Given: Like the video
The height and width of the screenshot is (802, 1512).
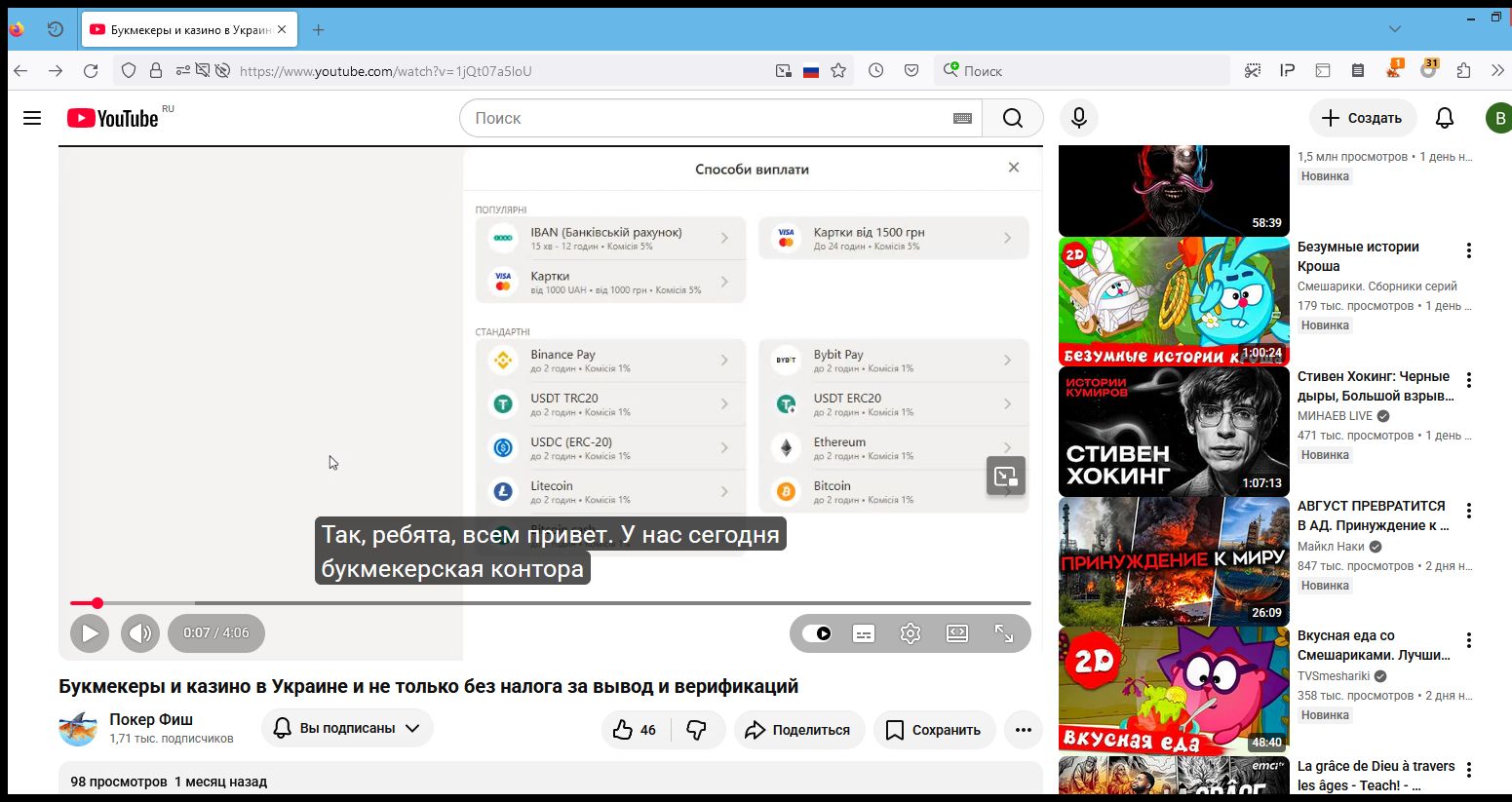Looking at the screenshot, I should point(635,730).
